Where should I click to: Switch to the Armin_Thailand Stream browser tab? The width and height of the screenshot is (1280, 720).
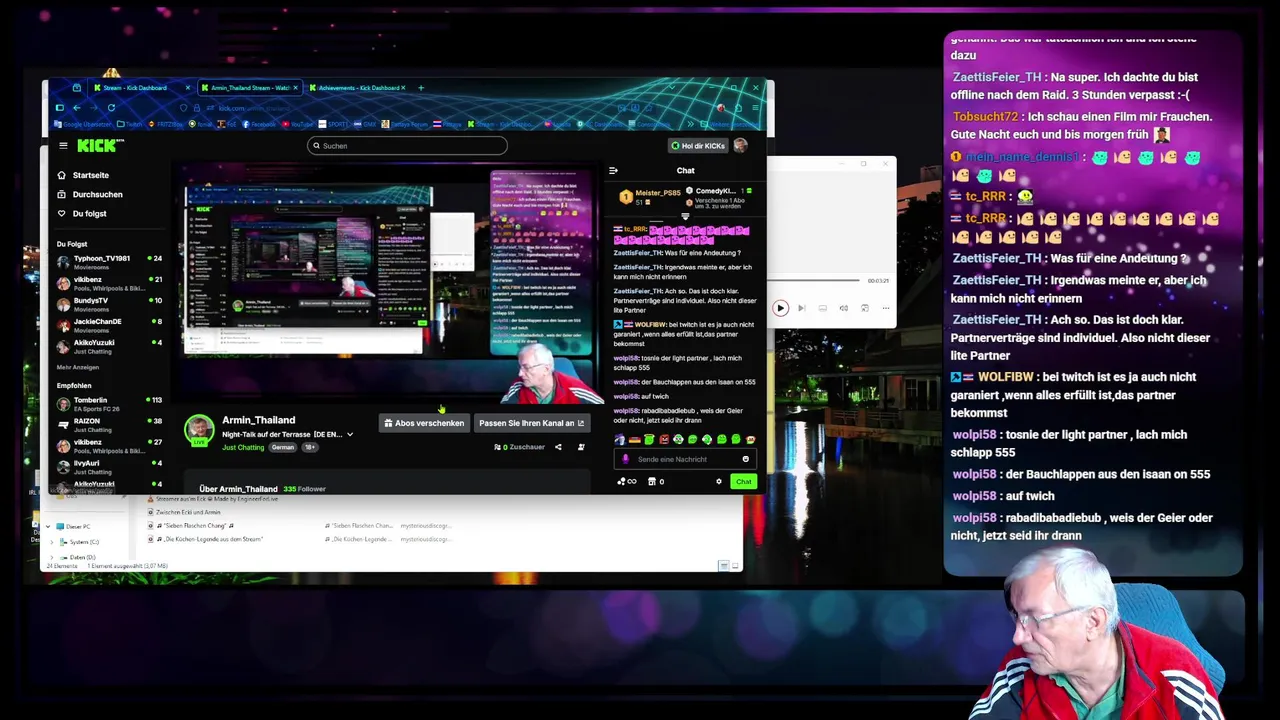click(249, 88)
